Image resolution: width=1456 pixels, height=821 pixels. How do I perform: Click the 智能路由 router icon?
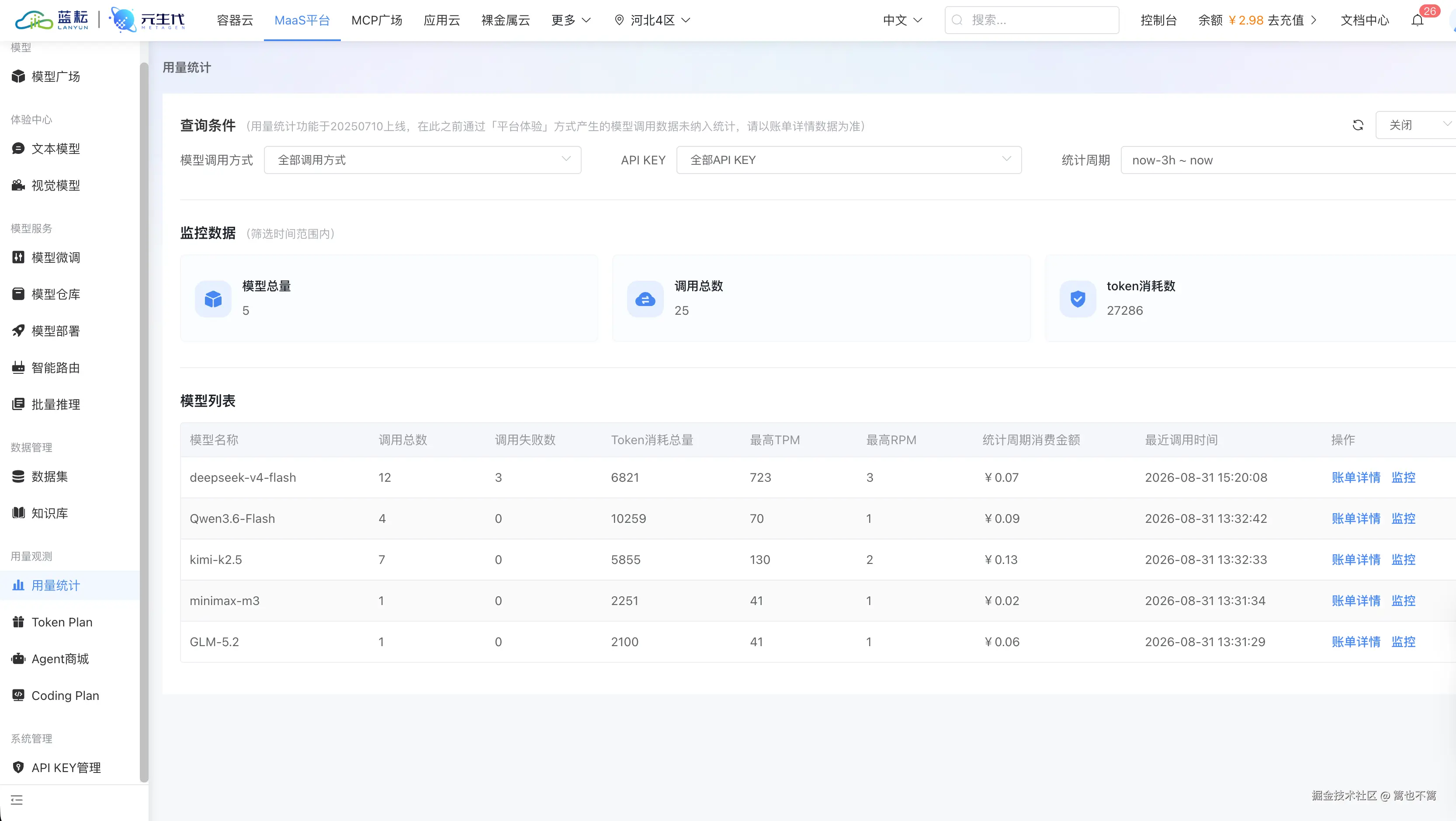pos(19,368)
